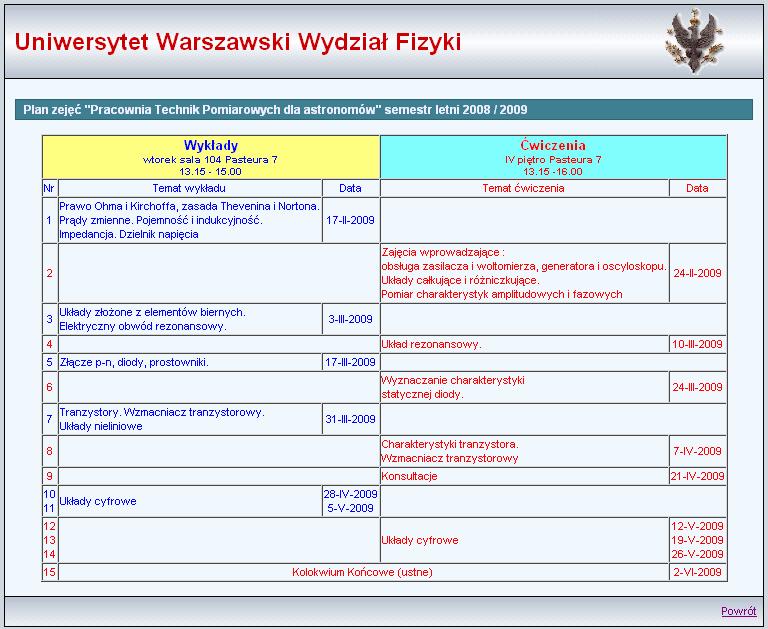This screenshot has width=768, height=629.
Task: Click row number 6
Action: tap(49, 387)
